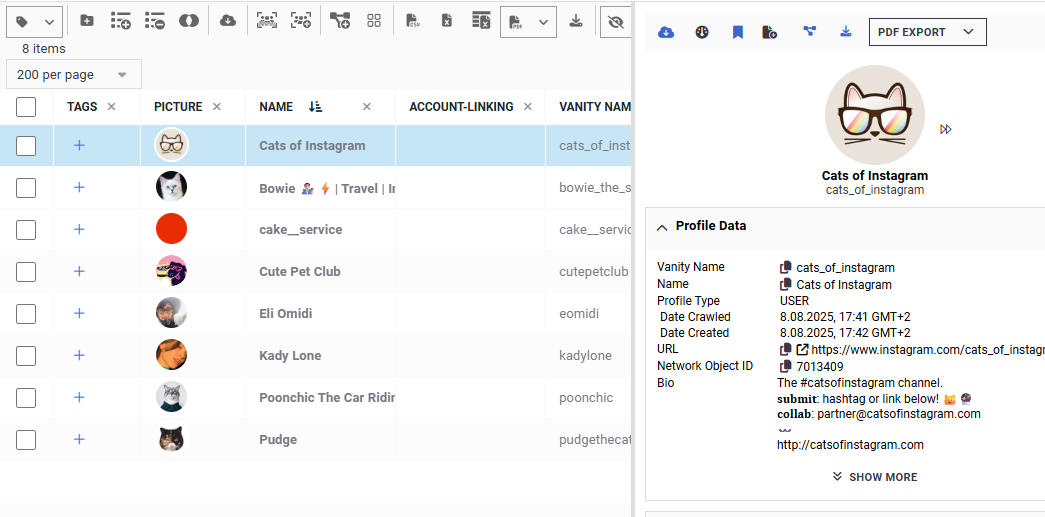Check the Cute Pet Club row checkbox
Screen dimensions: 1045x517
tap(25, 271)
